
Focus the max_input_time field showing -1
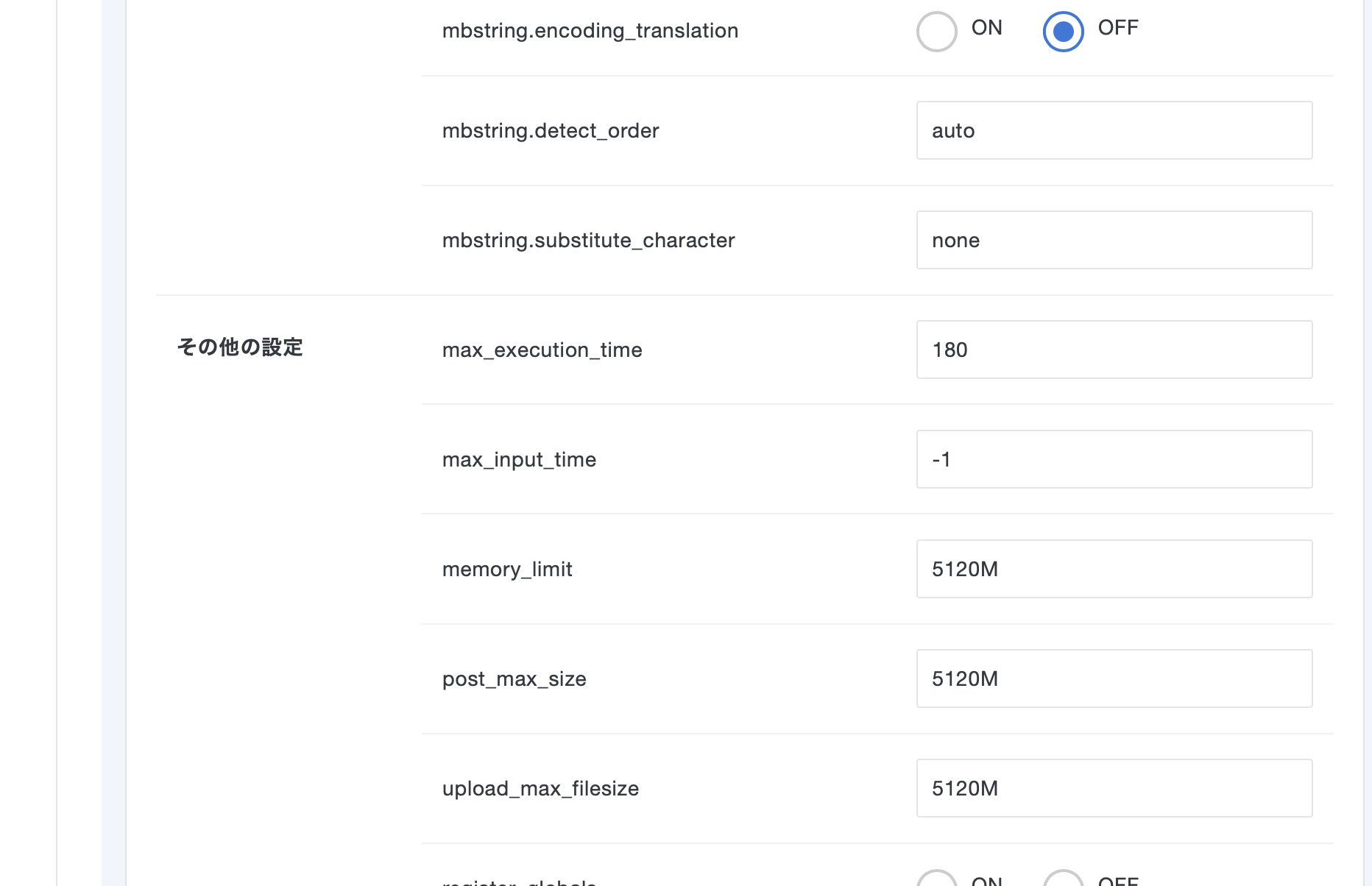[1114, 459]
